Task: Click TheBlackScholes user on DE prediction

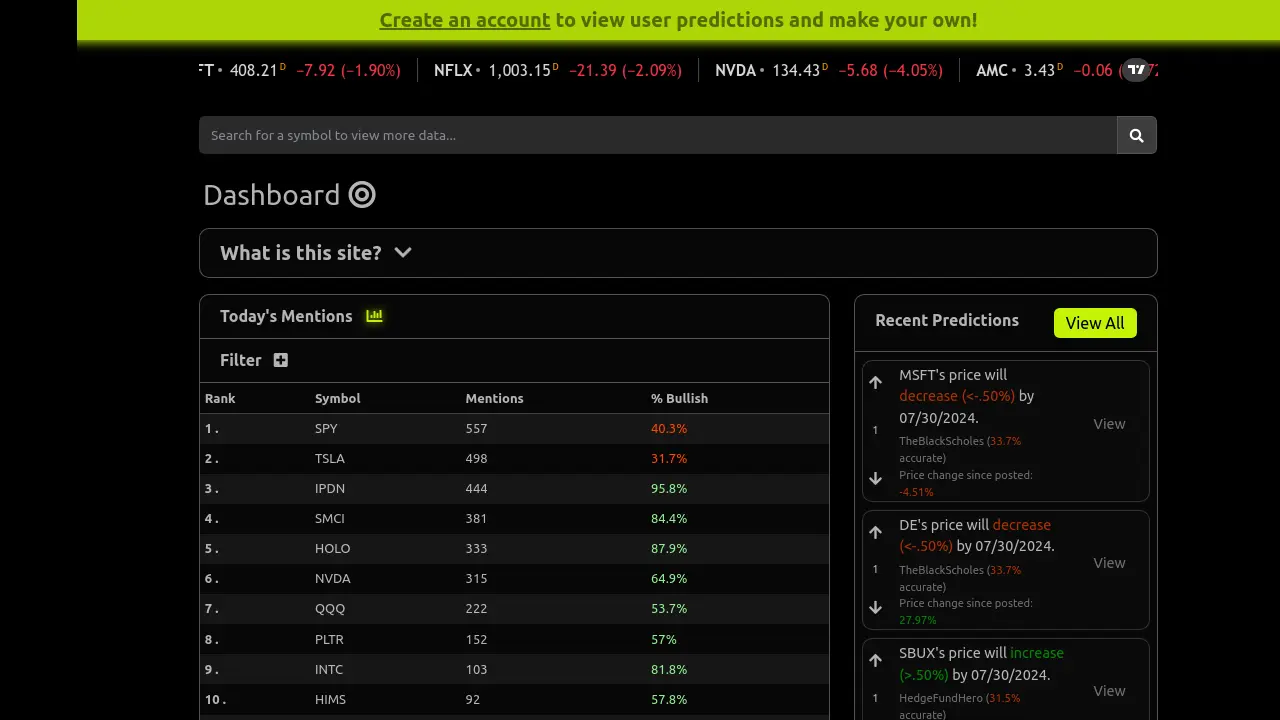Action: click(x=941, y=570)
